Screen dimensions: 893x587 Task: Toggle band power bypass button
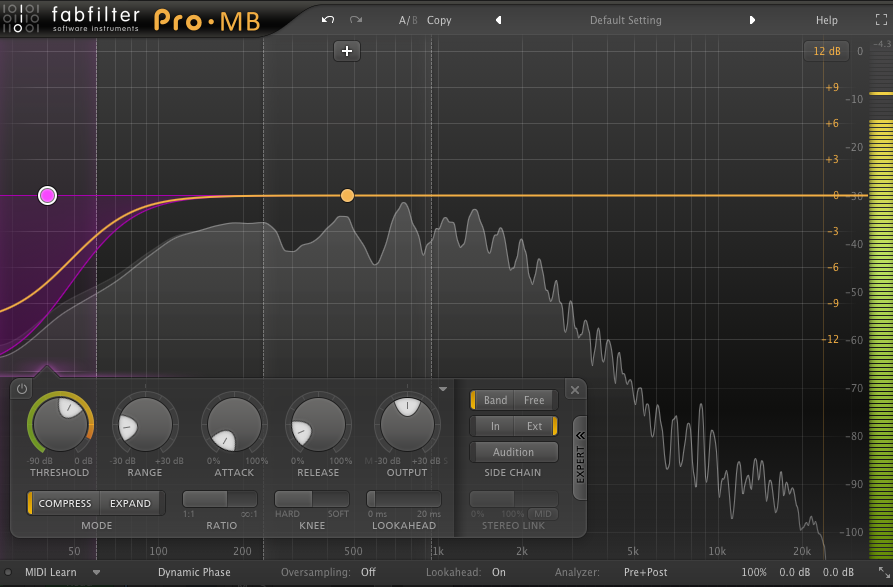(x=22, y=389)
